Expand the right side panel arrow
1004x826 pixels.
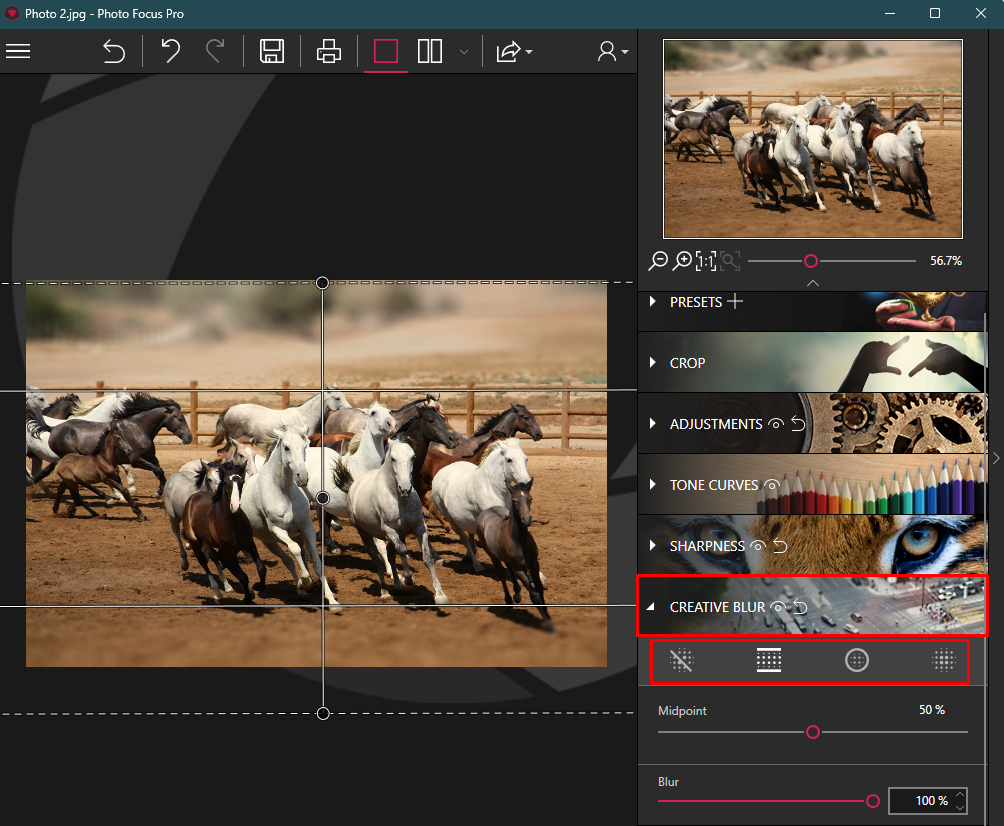tap(996, 458)
